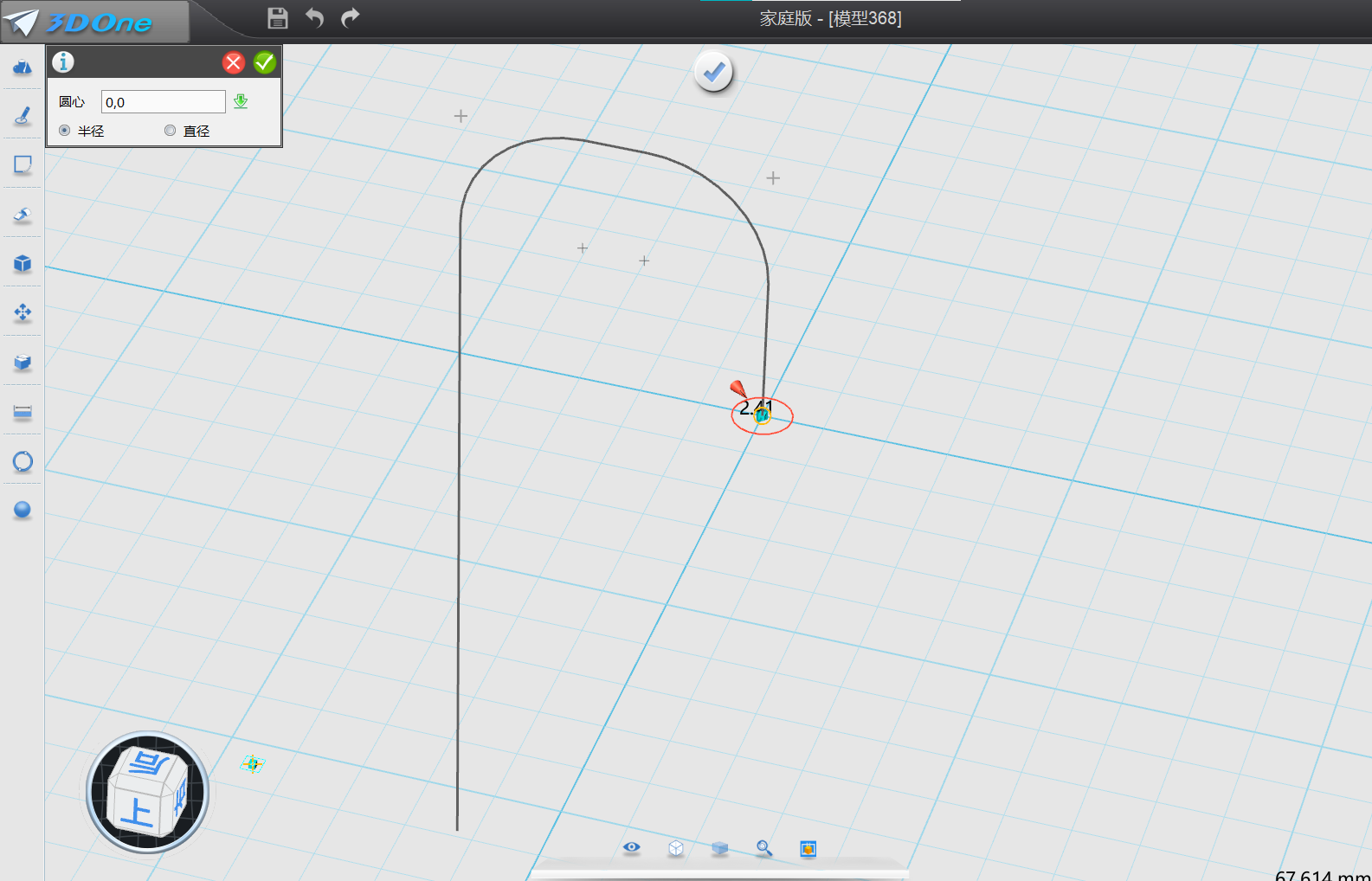Viewport: 1372px width, 881px height.
Task: Open the sketch edit tool
Action: pyautogui.click(x=23, y=164)
